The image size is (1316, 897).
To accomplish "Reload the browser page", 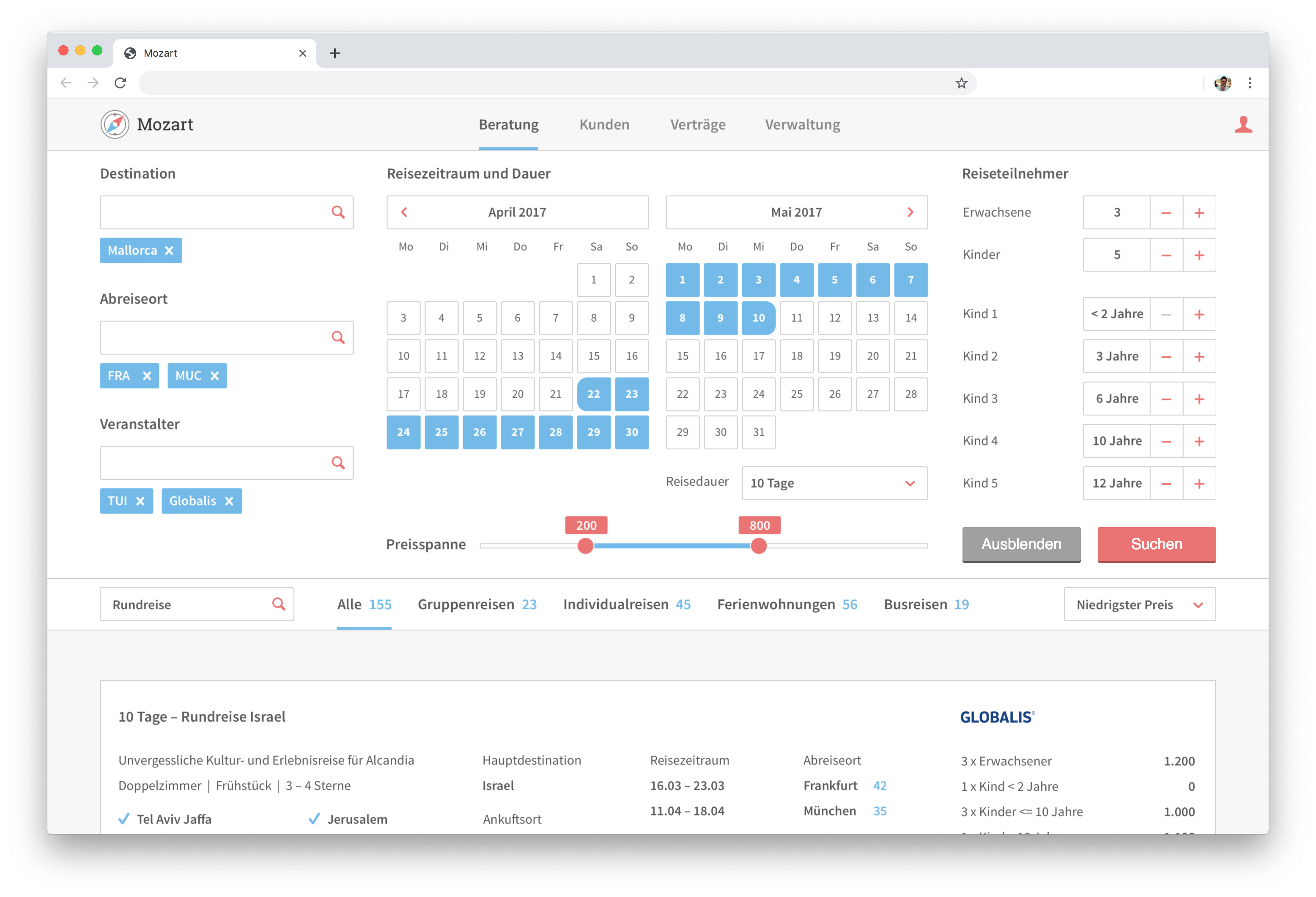I will point(120,83).
